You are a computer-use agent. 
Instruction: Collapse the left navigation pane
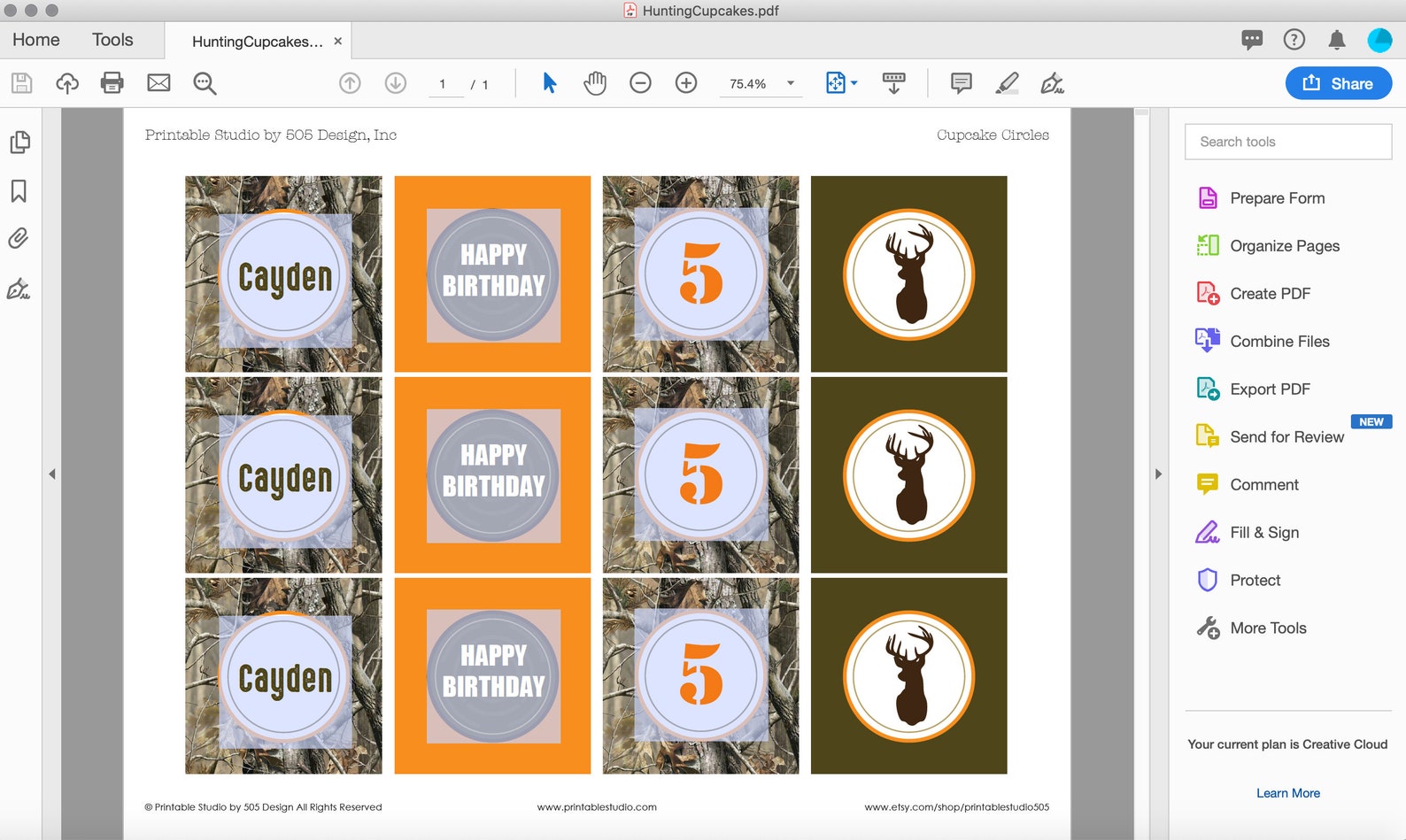coord(52,474)
